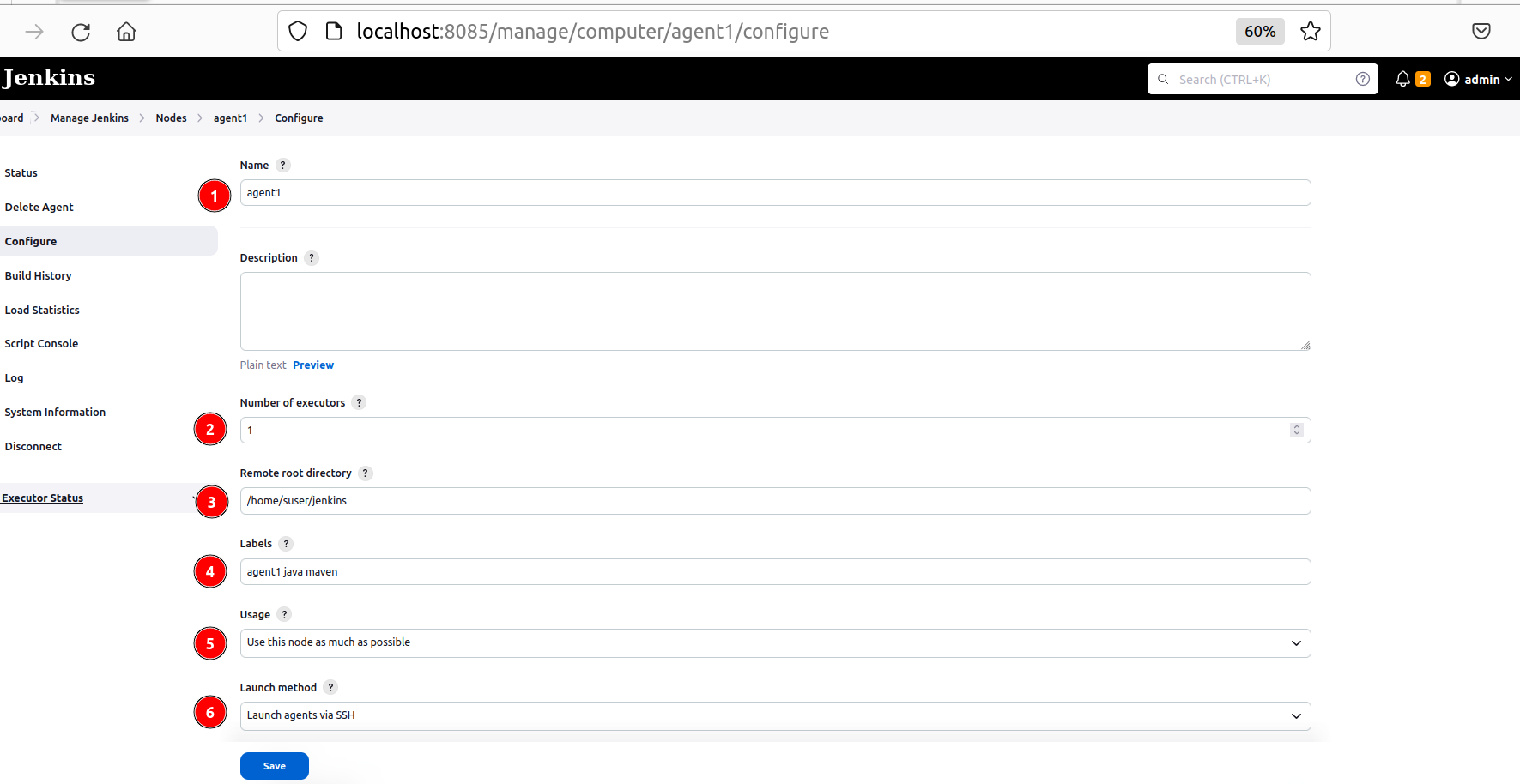Image resolution: width=1520 pixels, height=784 pixels.
Task: Click the Plain text label
Action: pyautogui.click(x=263, y=365)
